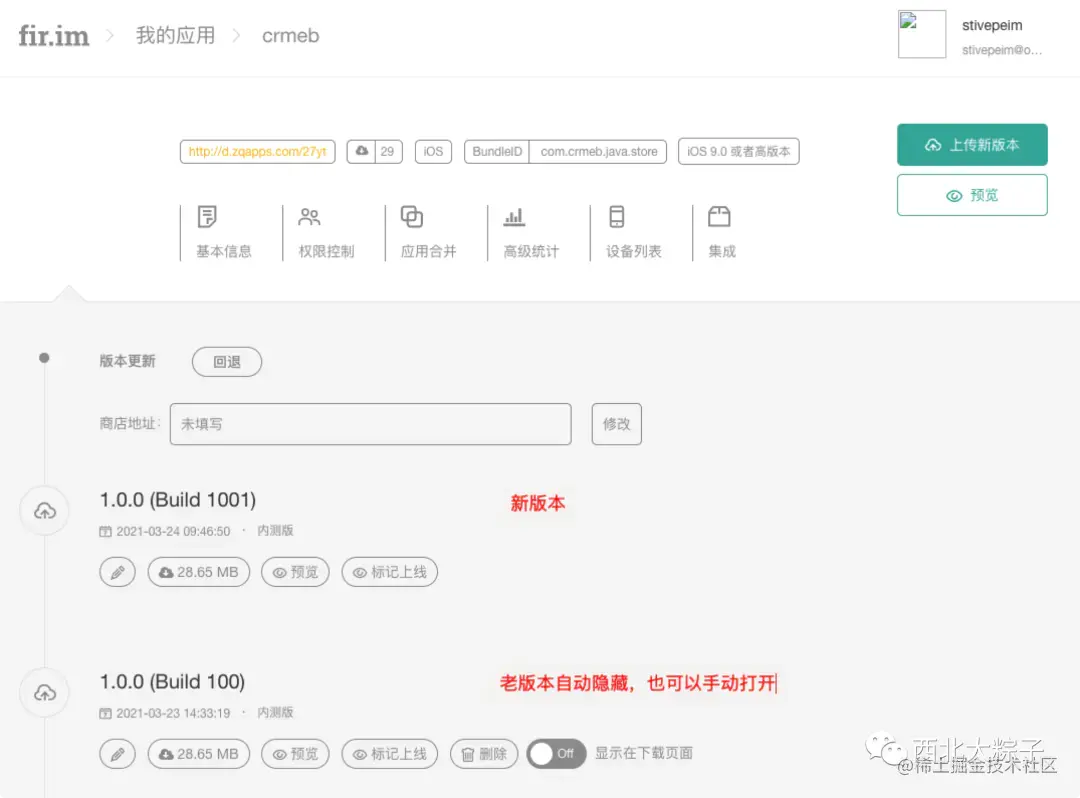Open the 高级统计 tab

tap(530, 233)
